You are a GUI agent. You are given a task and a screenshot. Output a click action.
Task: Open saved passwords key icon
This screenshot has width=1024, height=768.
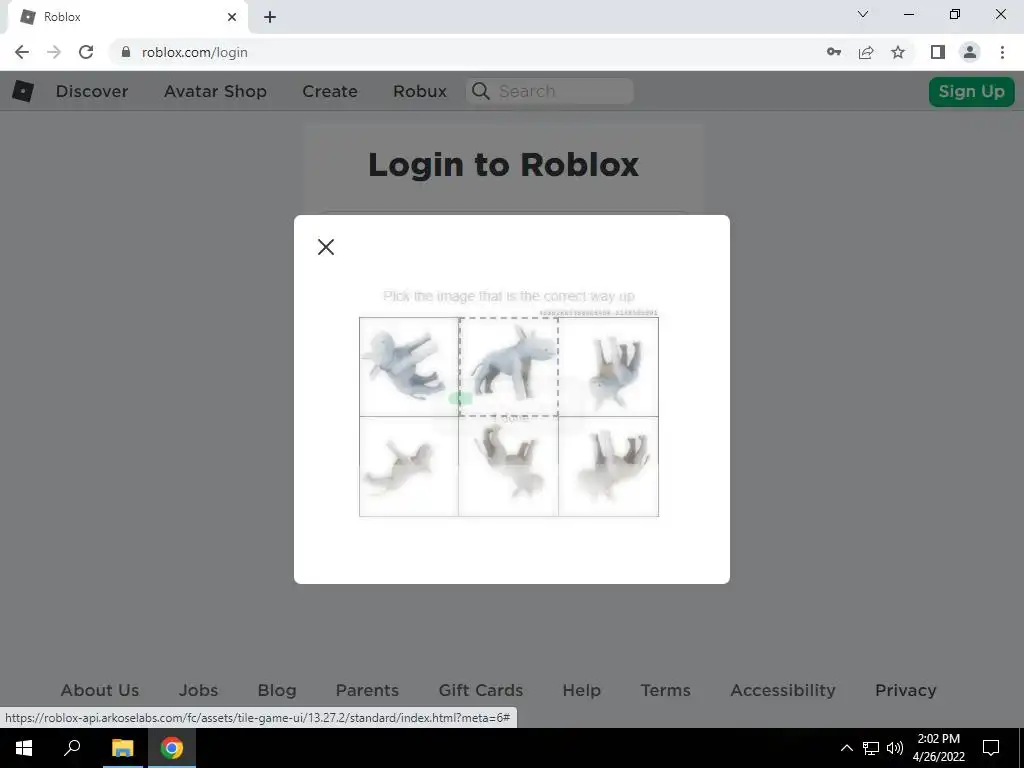pyautogui.click(x=834, y=52)
